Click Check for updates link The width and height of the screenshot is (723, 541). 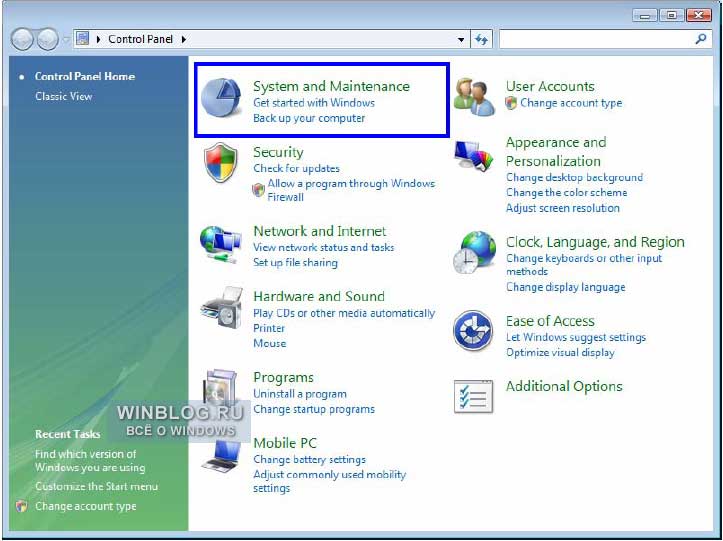coord(296,168)
